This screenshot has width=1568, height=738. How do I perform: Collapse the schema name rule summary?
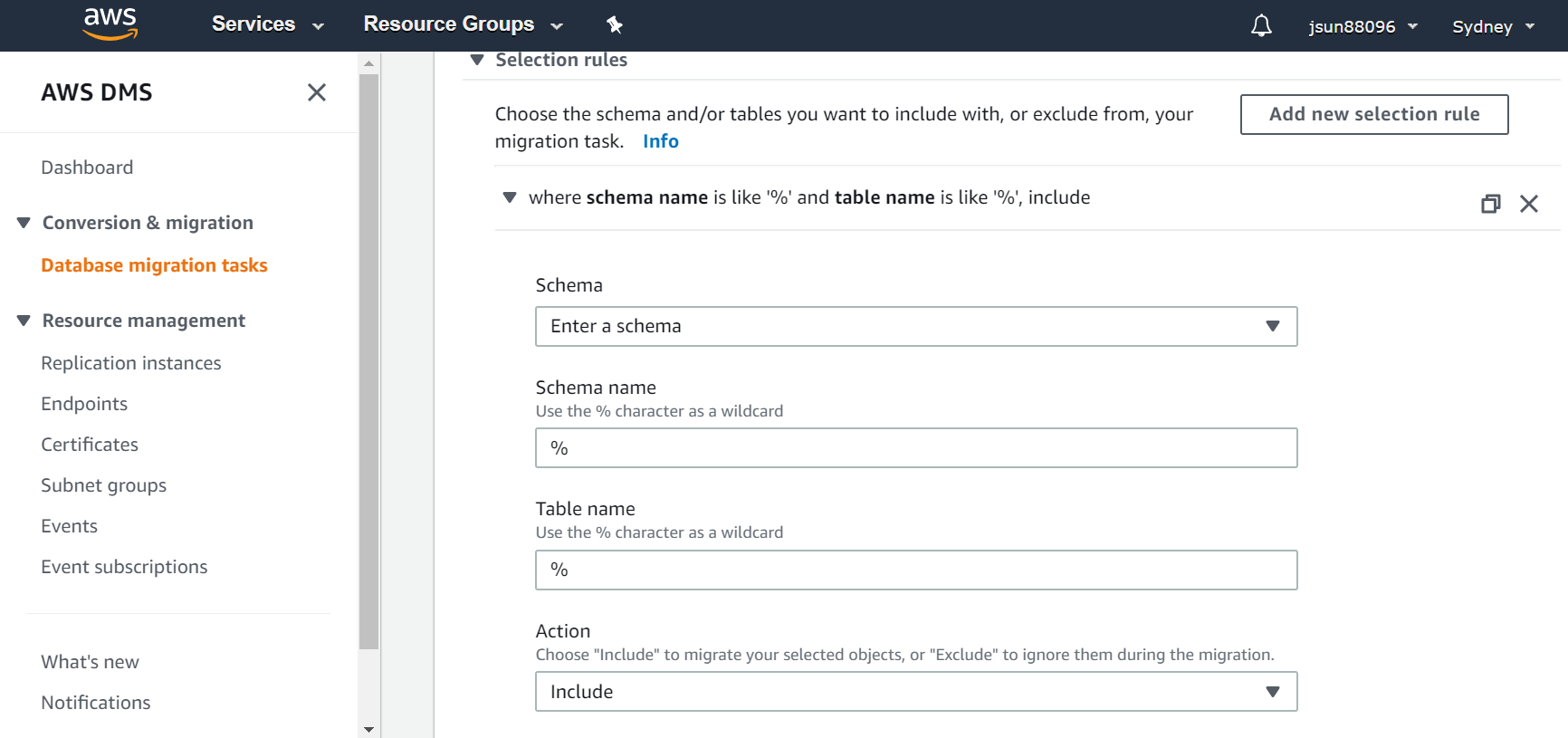coord(510,197)
